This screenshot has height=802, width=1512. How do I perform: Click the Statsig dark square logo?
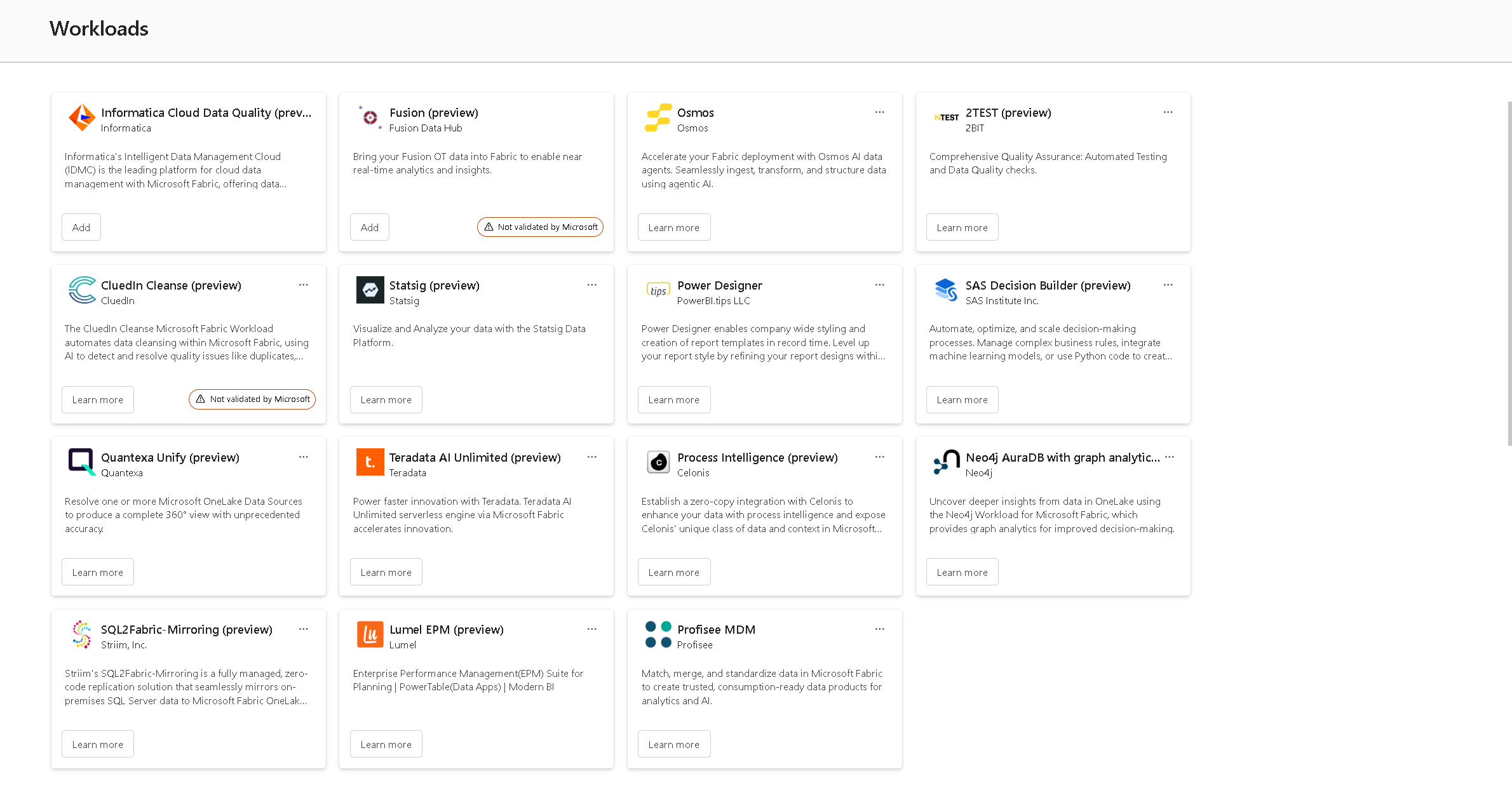(x=370, y=290)
